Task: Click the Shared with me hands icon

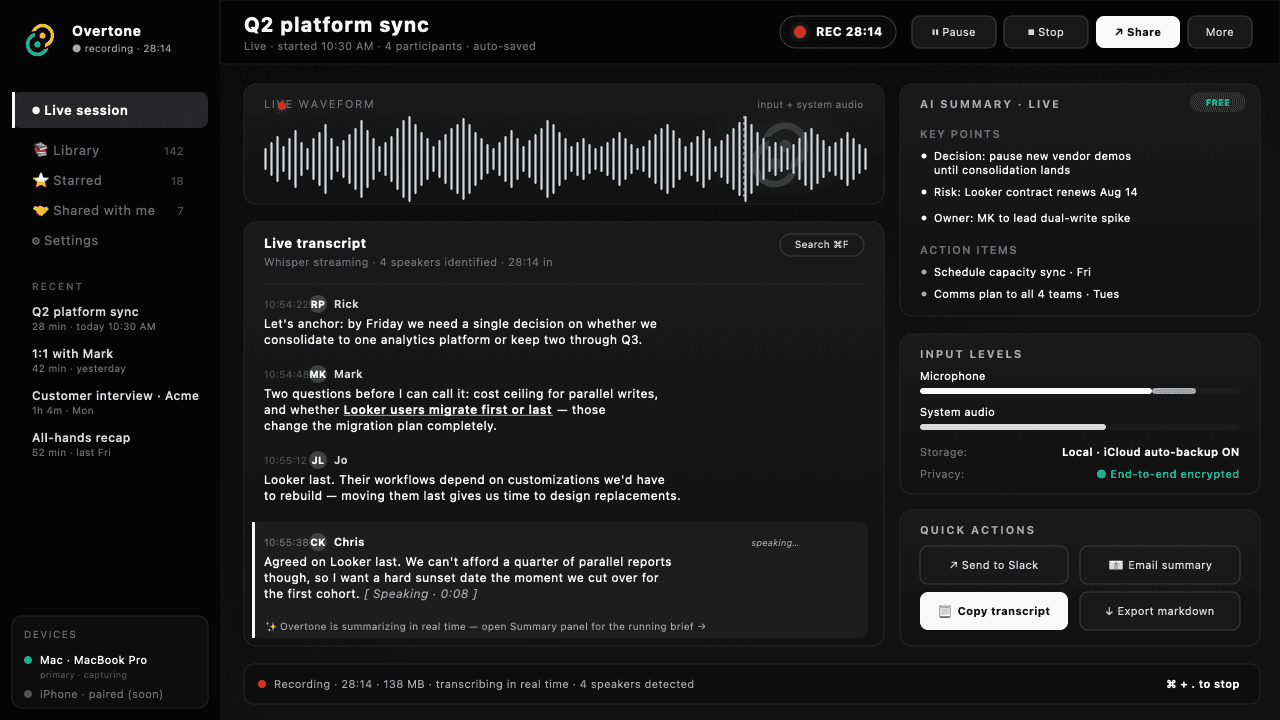Action: (x=40, y=210)
